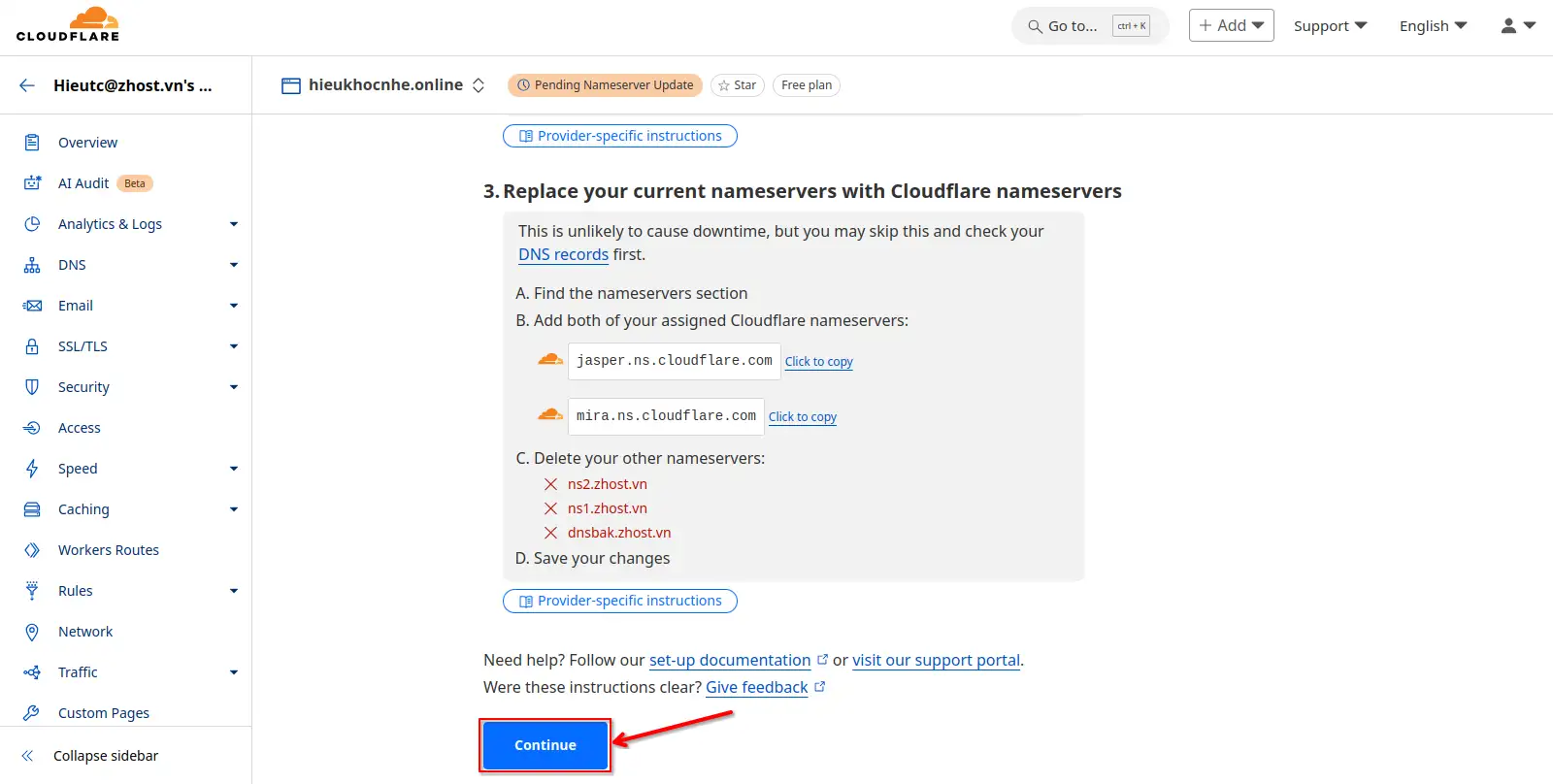Expand the DNS sidebar section
This screenshot has height=784, width=1553.
[233, 265]
